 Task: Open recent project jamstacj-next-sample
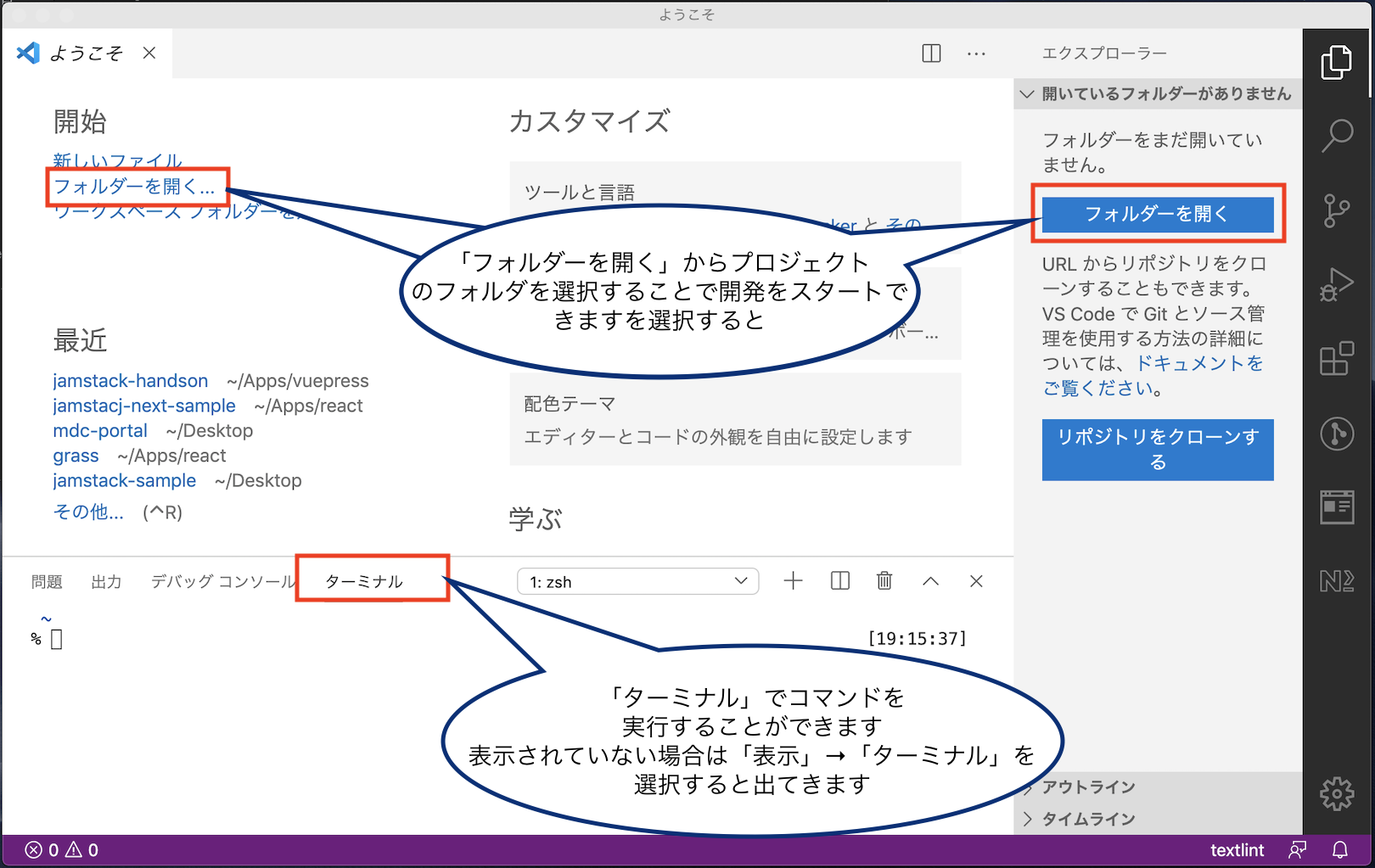click(x=144, y=406)
